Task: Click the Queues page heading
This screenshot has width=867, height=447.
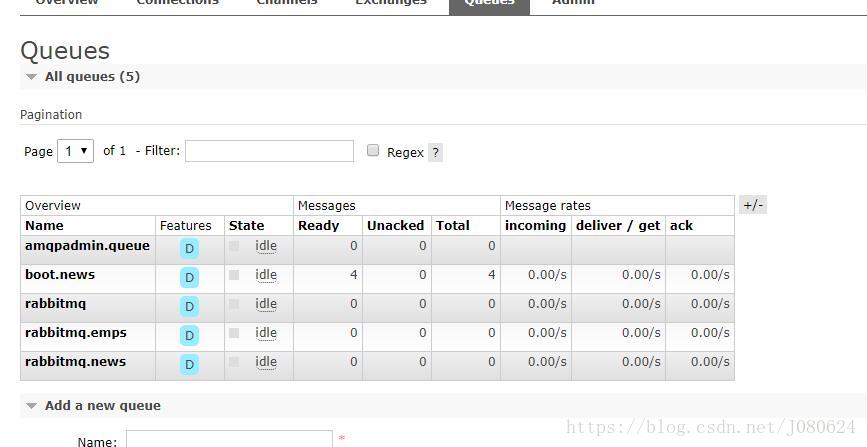Action: pyautogui.click(x=65, y=51)
